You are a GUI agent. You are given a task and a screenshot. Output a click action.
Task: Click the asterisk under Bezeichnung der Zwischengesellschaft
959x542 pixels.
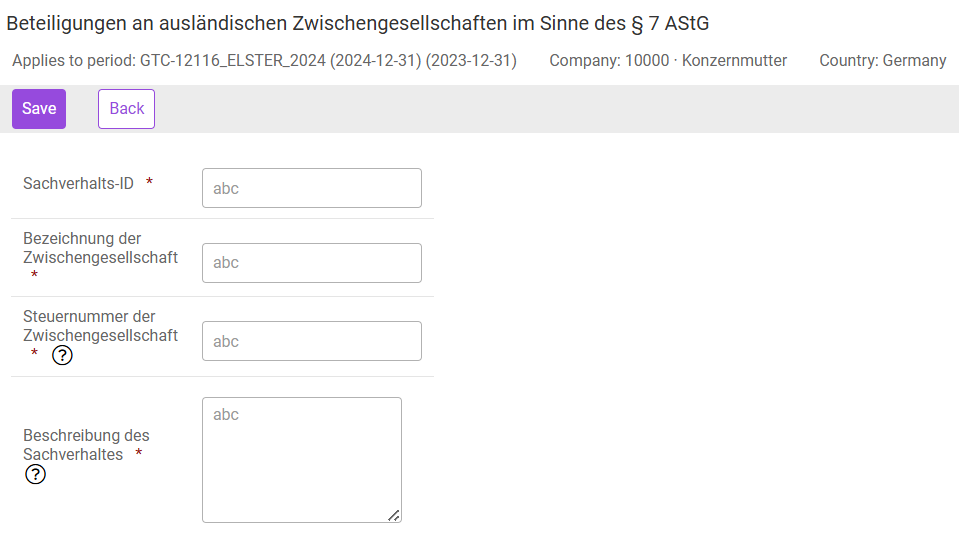click(x=34, y=275)
